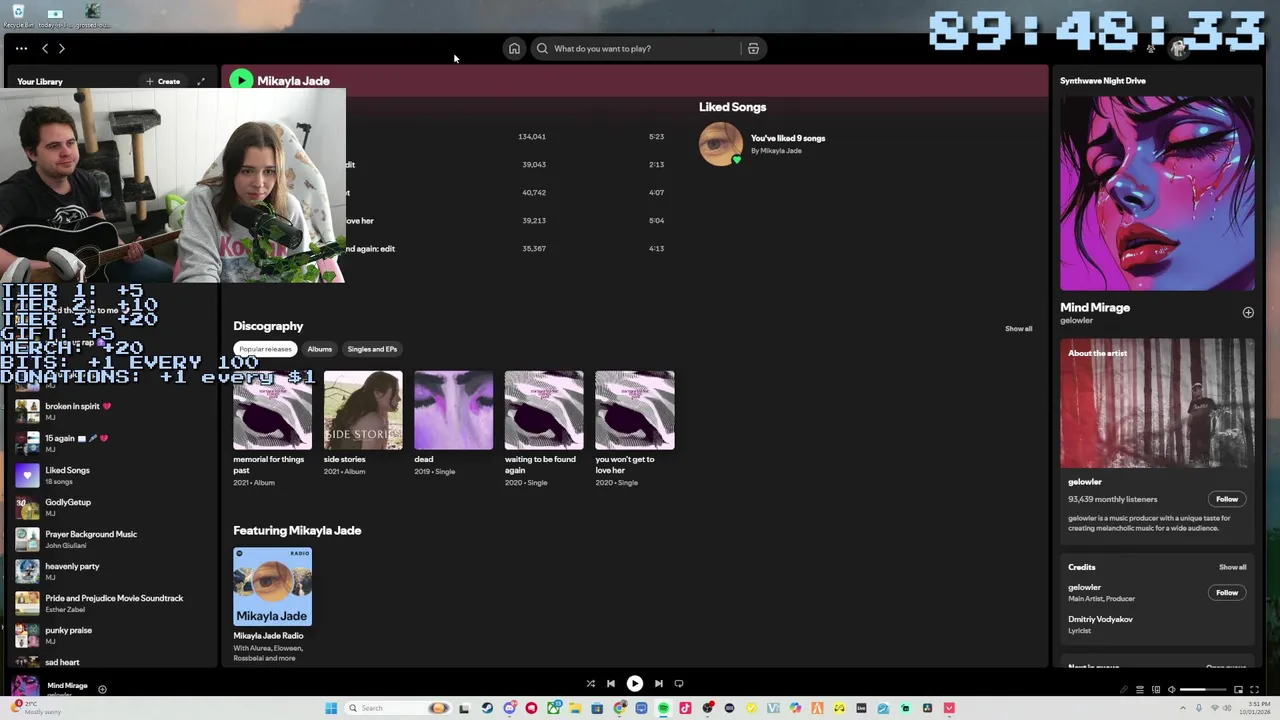Open the play queue
The height and width of the screenshot is (720, 1280).
(1139, 689)
